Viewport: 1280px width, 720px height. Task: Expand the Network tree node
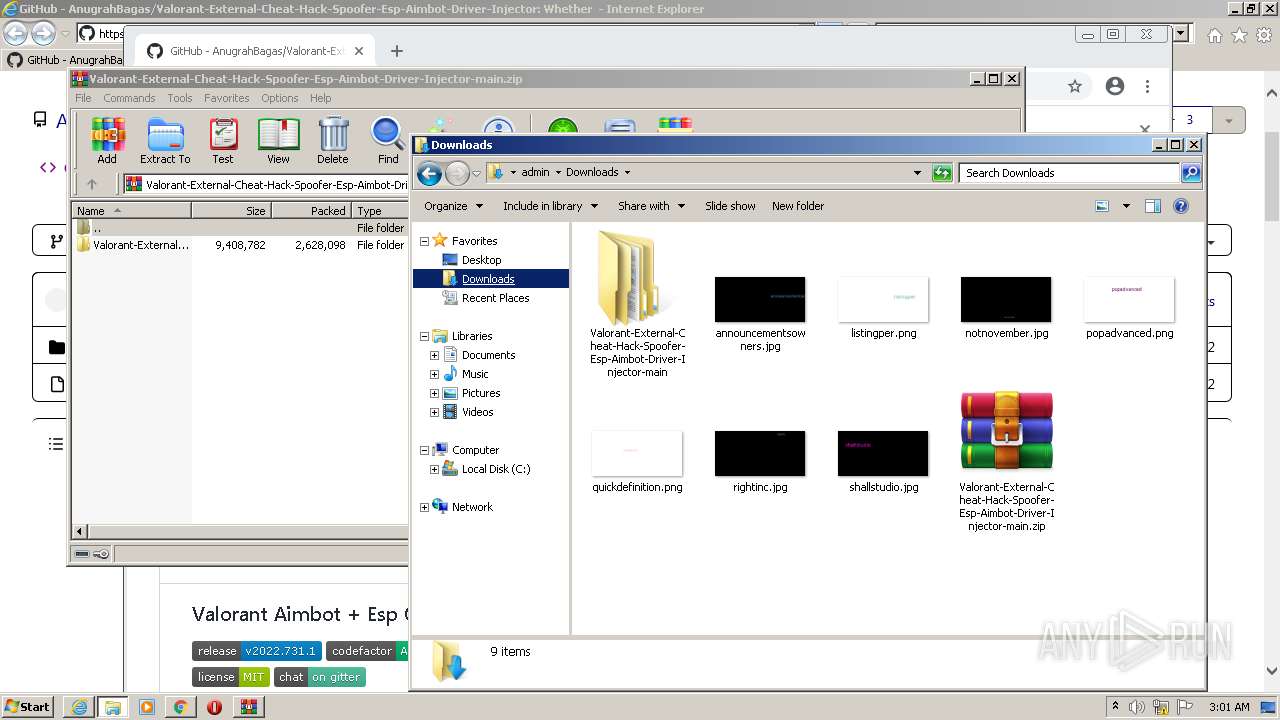(x=424, y=507)
